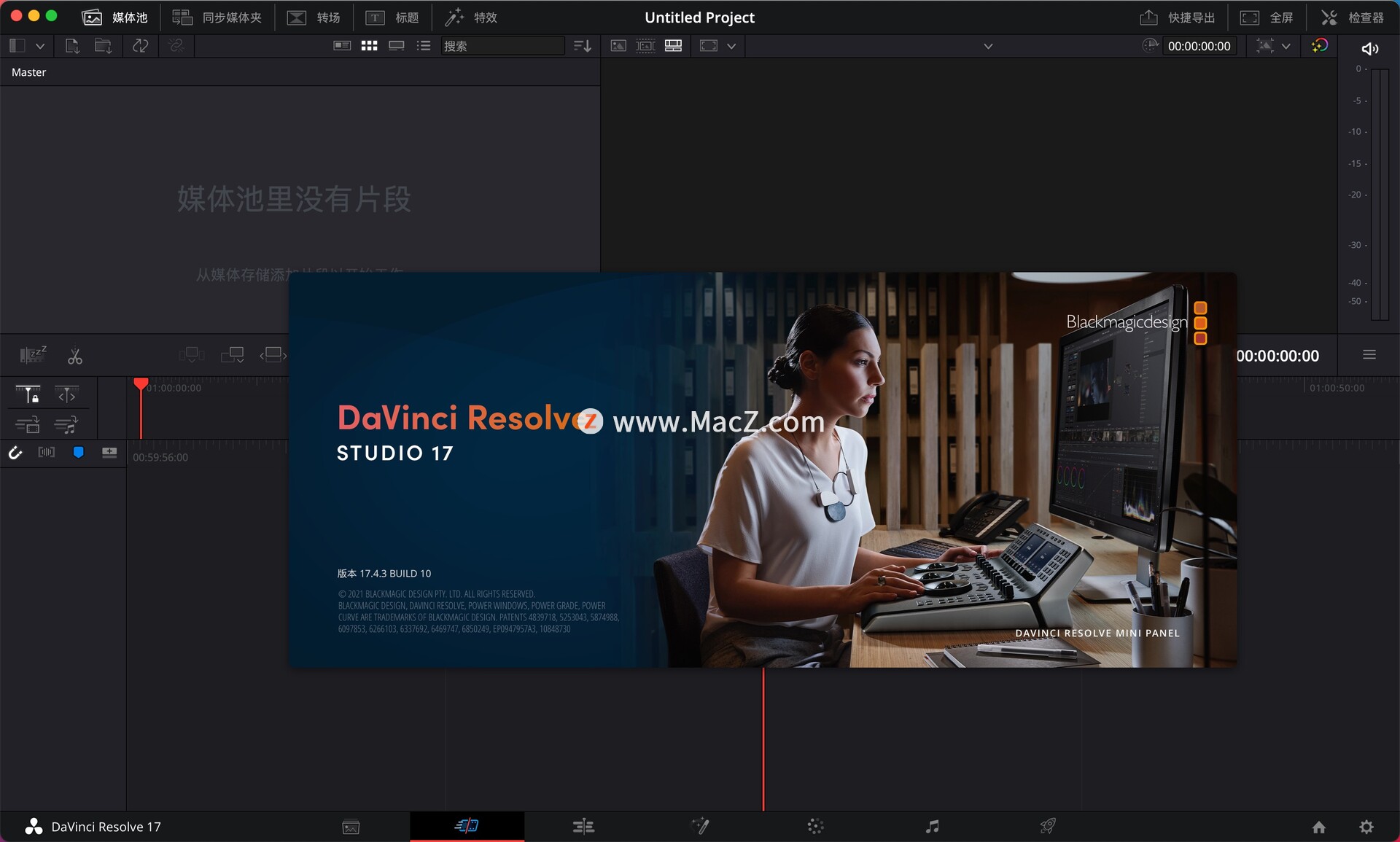Select the free playhead timeline mode icon

66,394
